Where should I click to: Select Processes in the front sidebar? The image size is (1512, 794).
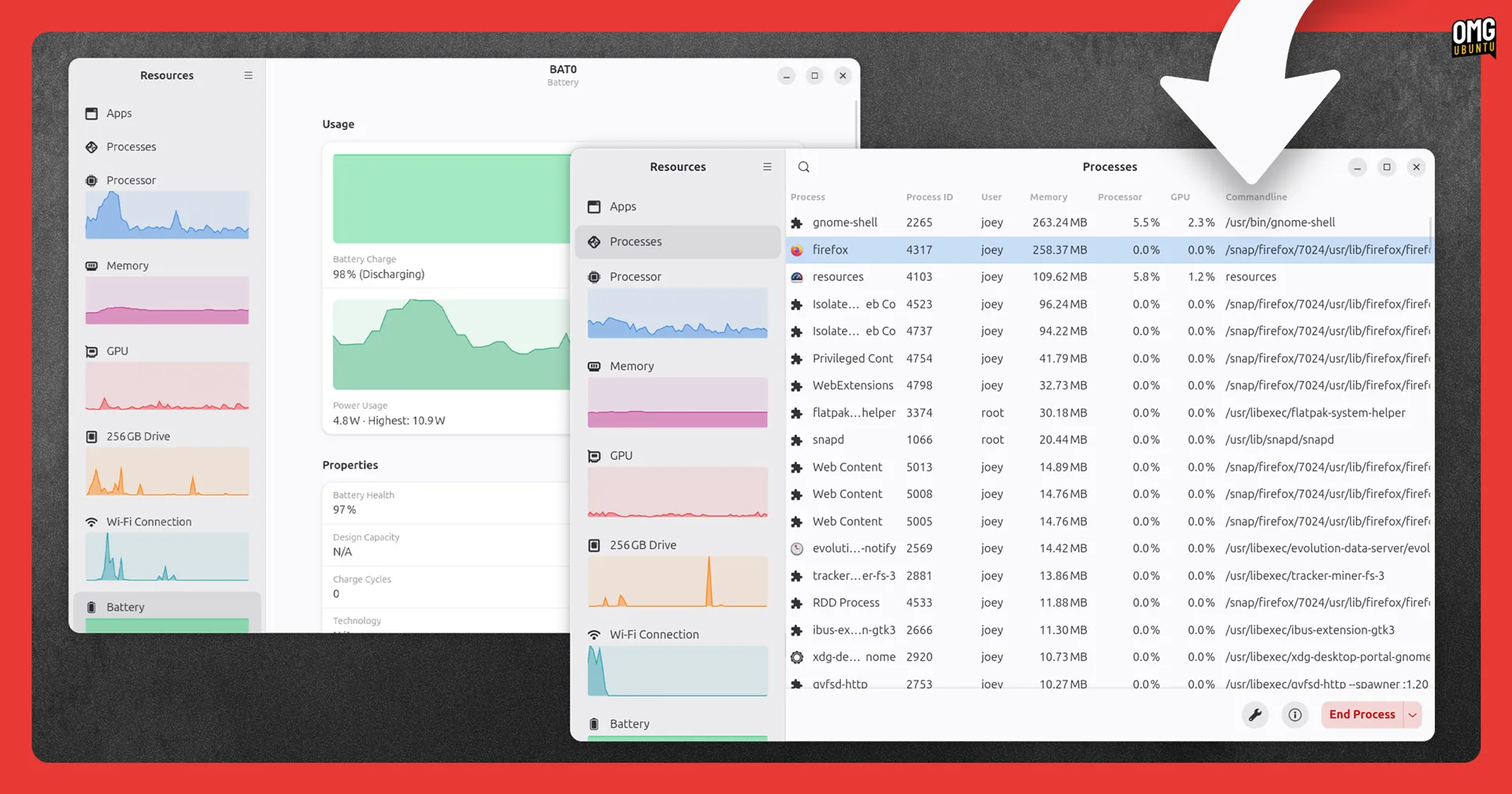coord(635,242)
